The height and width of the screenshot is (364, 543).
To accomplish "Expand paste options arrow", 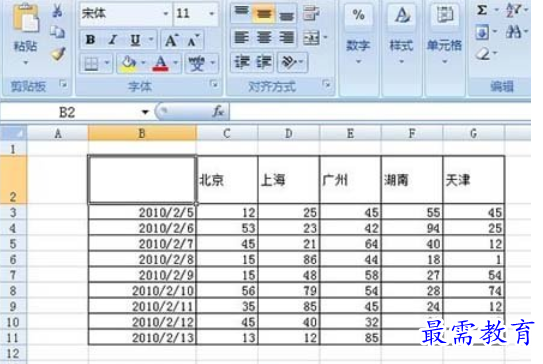I will pos(26,63).
